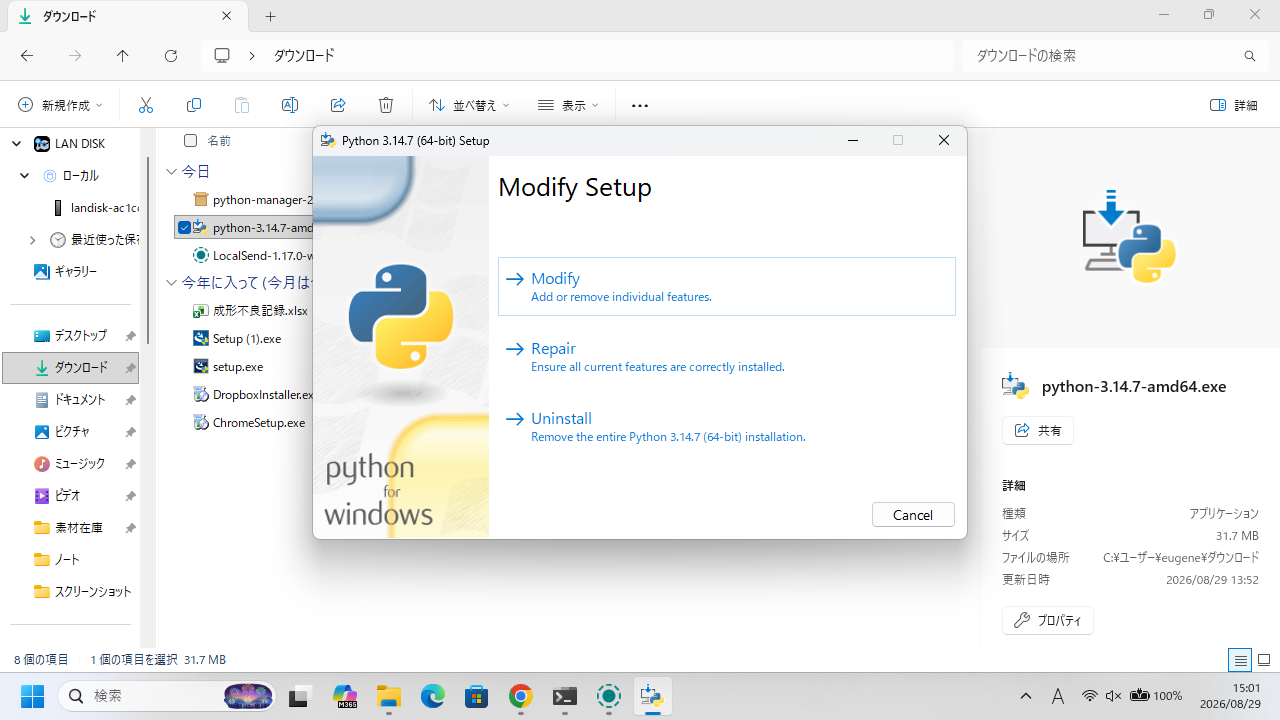
Task: Click the taskbar 検索 search box
Action: point(167,696)
